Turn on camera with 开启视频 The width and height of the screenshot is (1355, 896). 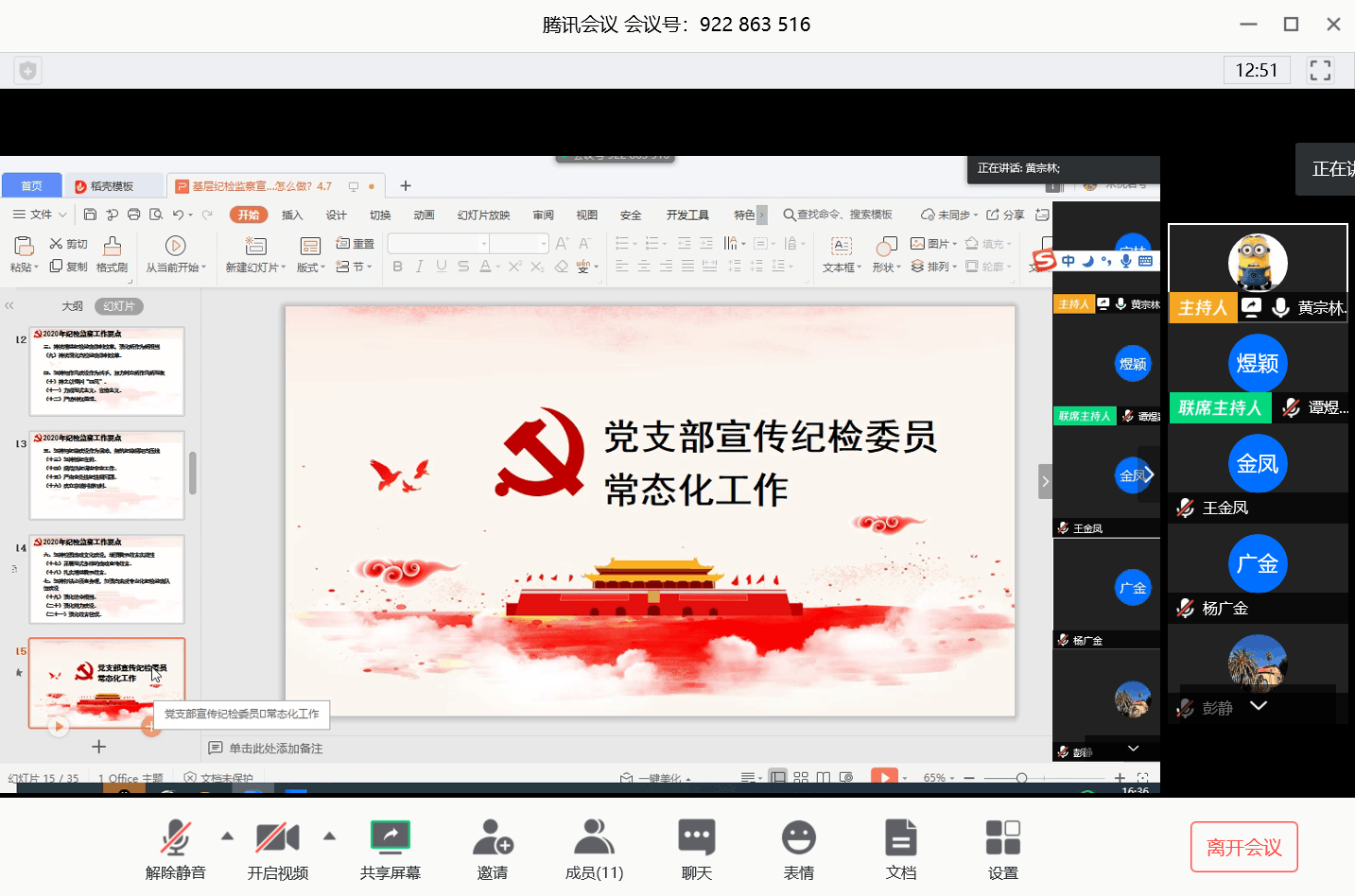(278, 838)
